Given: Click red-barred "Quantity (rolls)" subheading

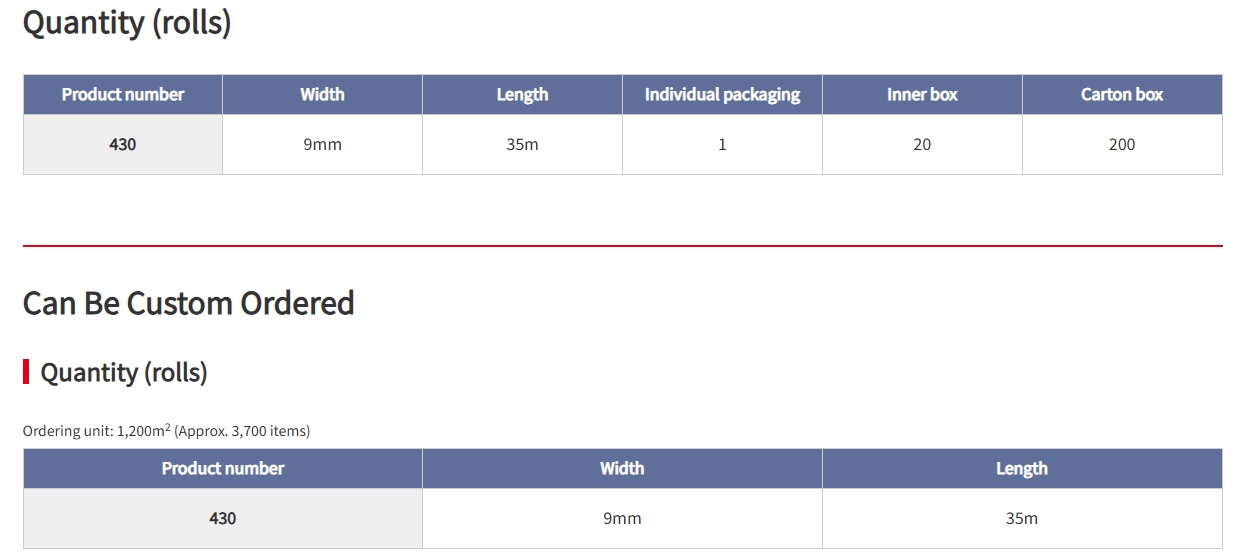Looking at the screenshot, I should click(x=124, y=373).
